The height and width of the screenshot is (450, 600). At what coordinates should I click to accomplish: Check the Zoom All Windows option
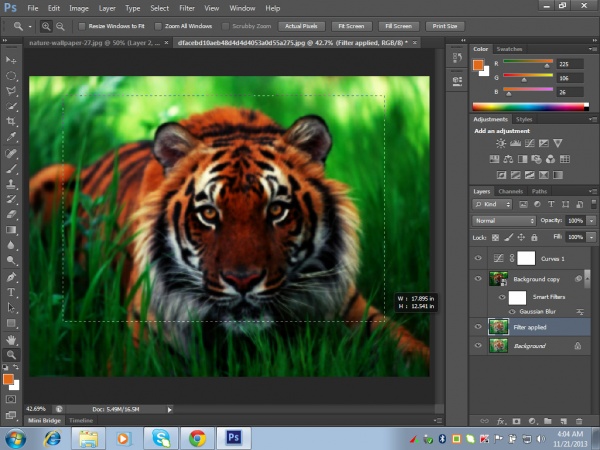159,25
